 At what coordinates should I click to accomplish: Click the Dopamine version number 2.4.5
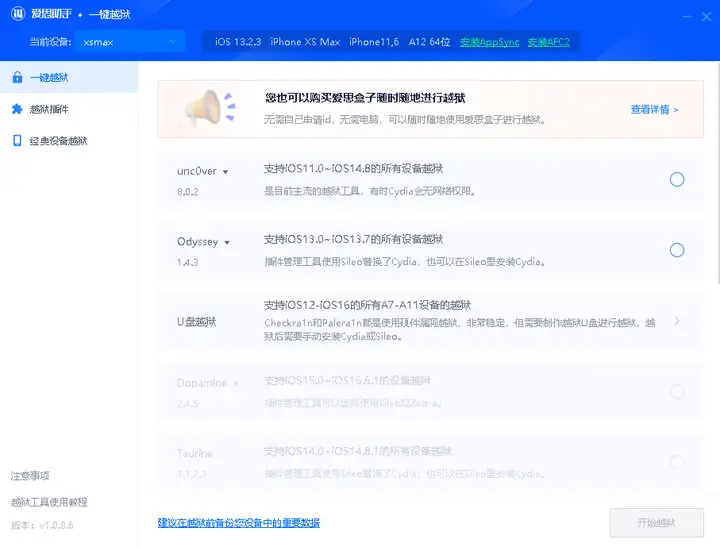coord(188,404)
